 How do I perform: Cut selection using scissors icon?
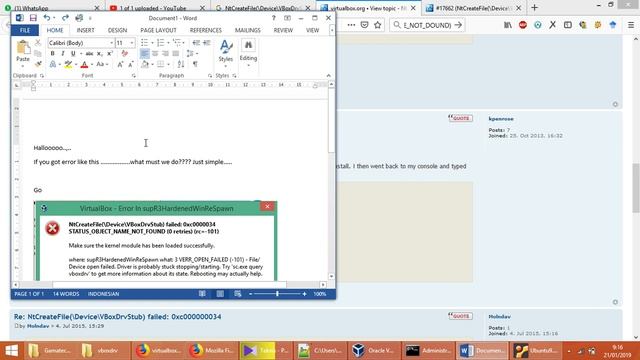tap(38, 43)
